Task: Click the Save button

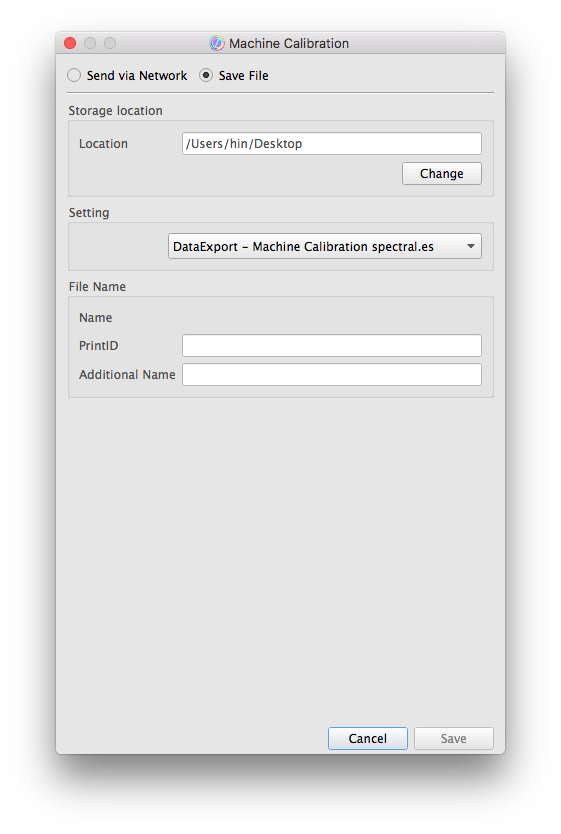Action: coord(454,739)
